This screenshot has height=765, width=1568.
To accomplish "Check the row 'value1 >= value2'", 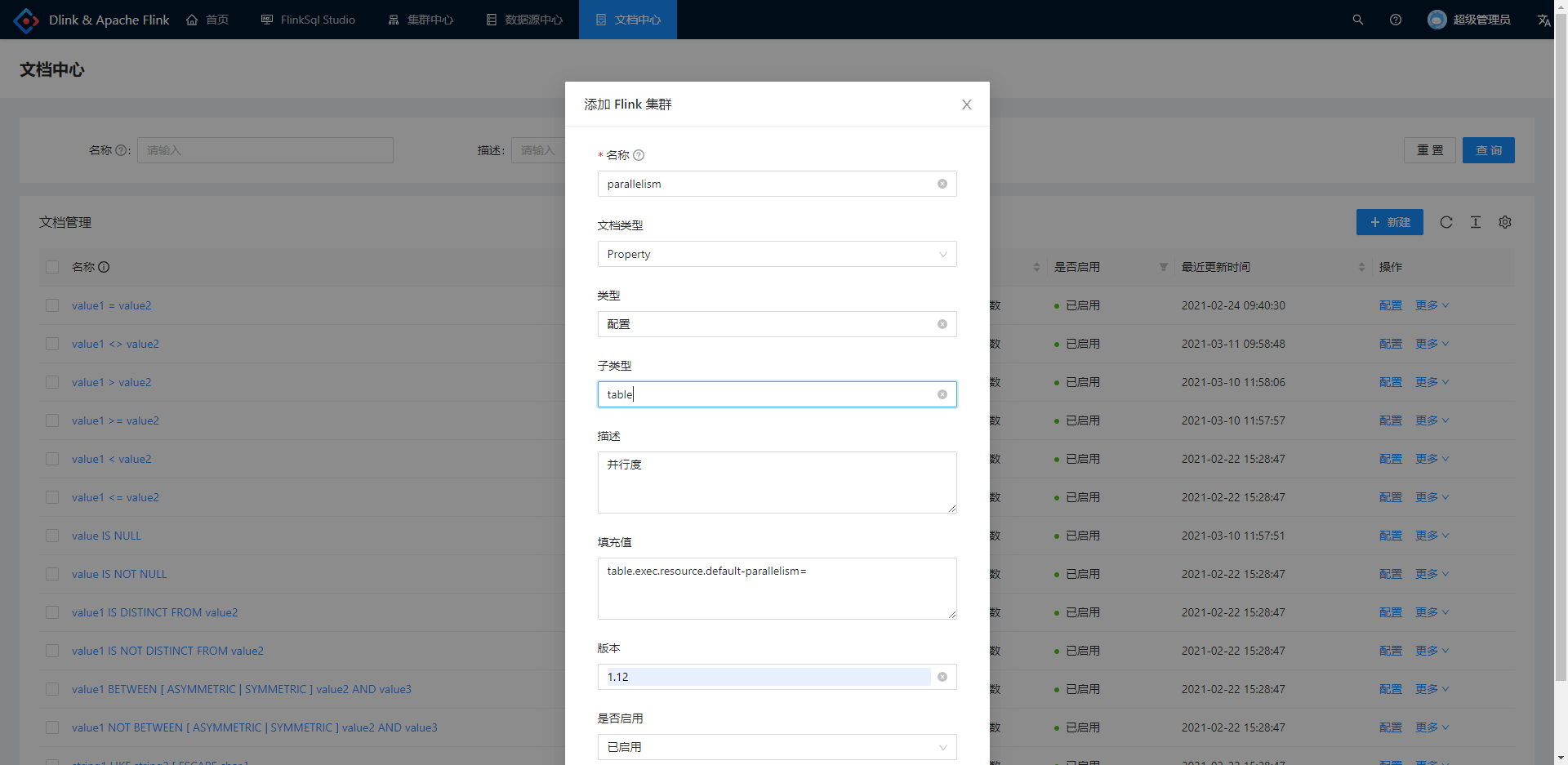I will pos(52,420).
